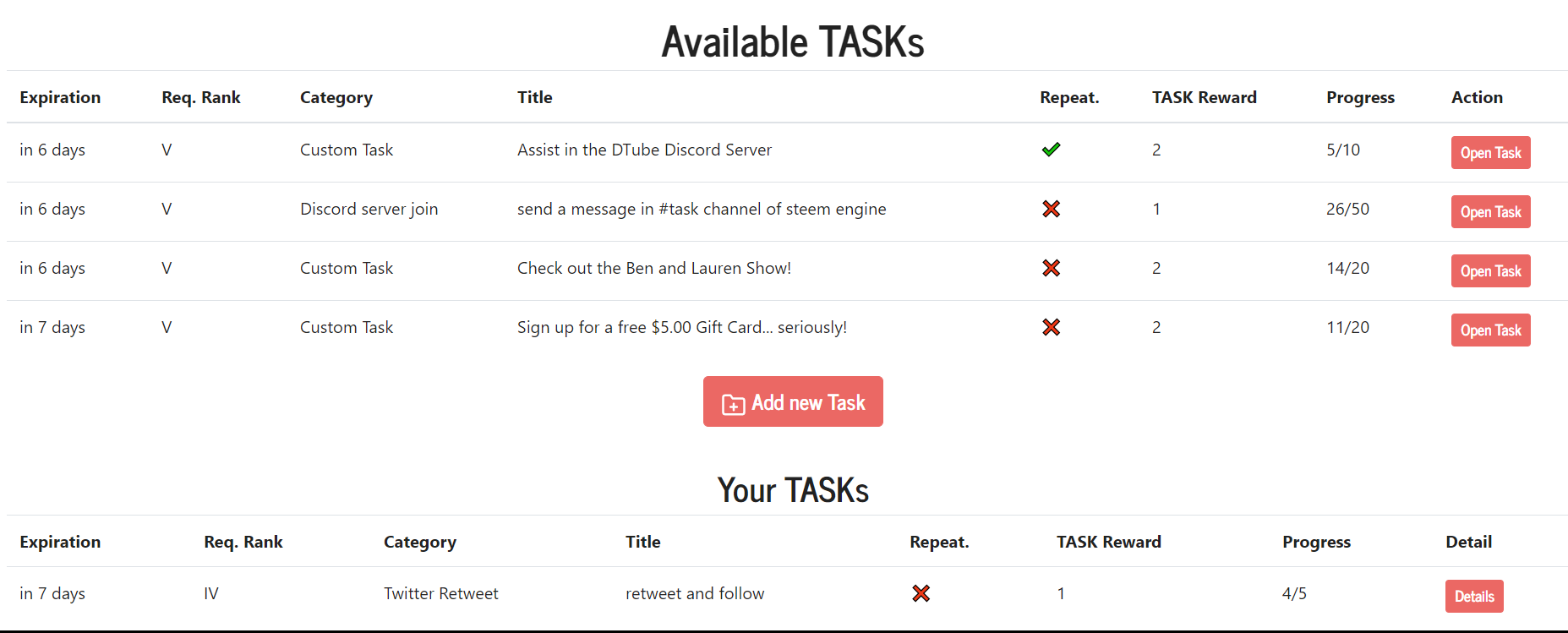Image resolution: width=1568 pixels, height=633 pixels.
Task: Click the Add new Task button
Action: [793, 401]
